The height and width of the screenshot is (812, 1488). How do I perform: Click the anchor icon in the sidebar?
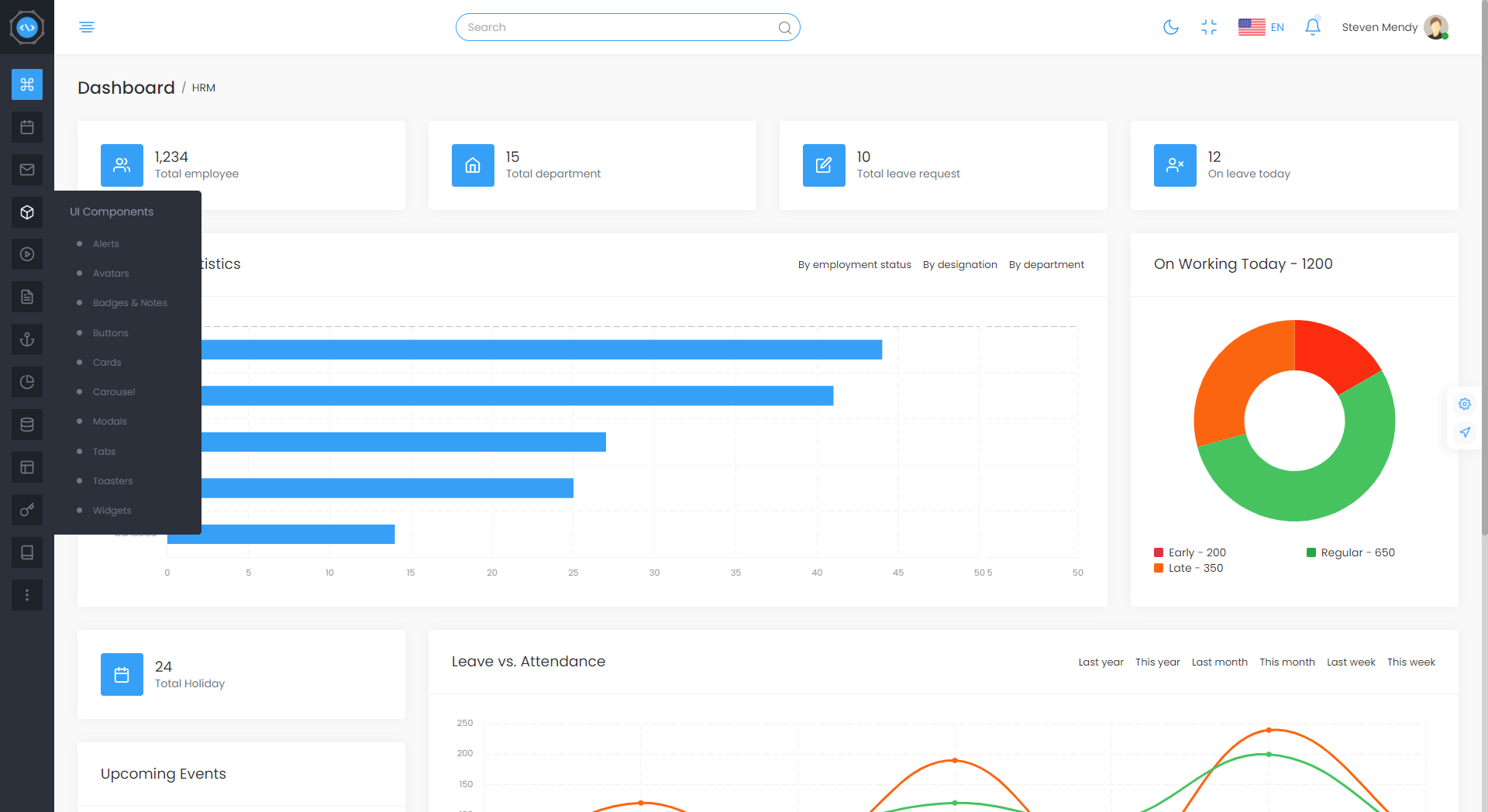click(27, 339)
